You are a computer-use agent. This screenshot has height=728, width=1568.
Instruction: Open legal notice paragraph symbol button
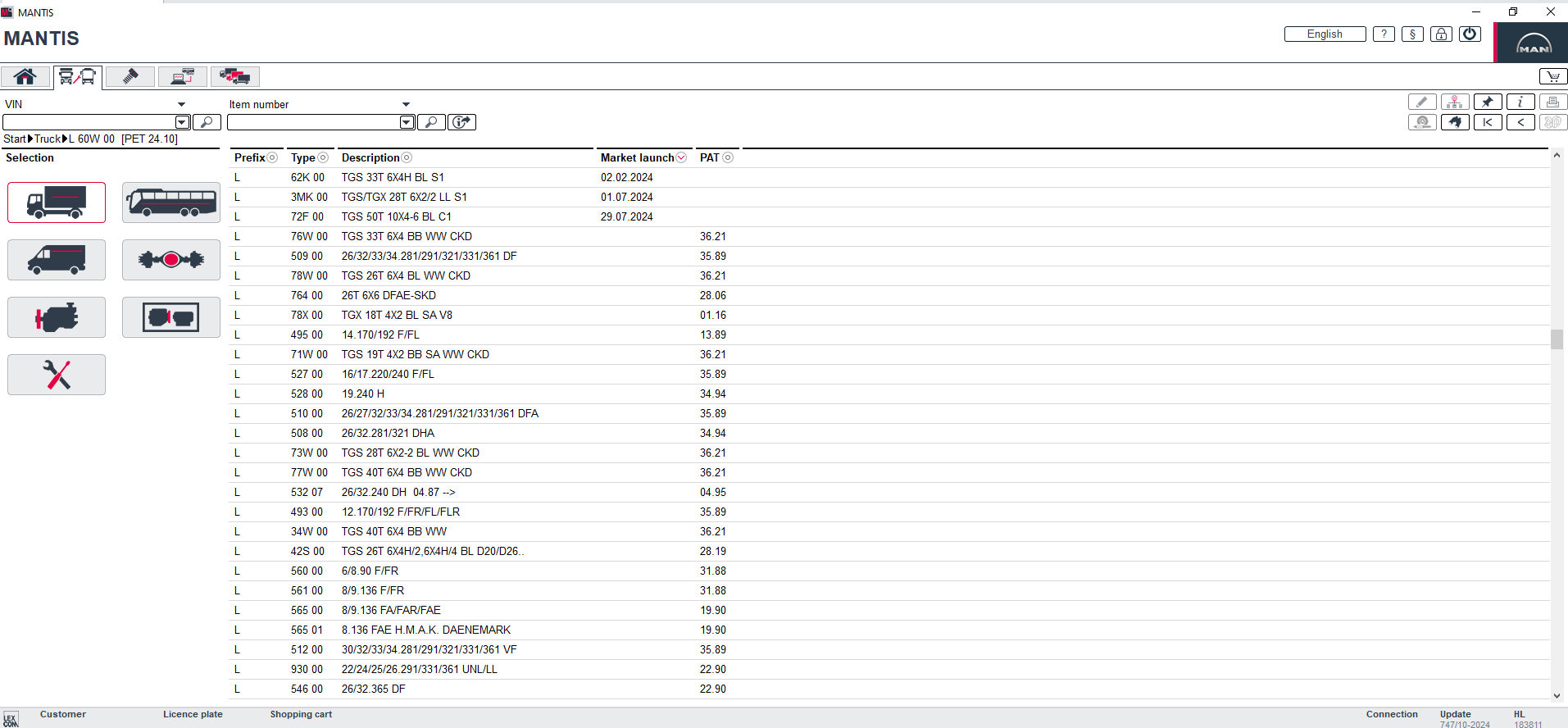pos(1412,34)
